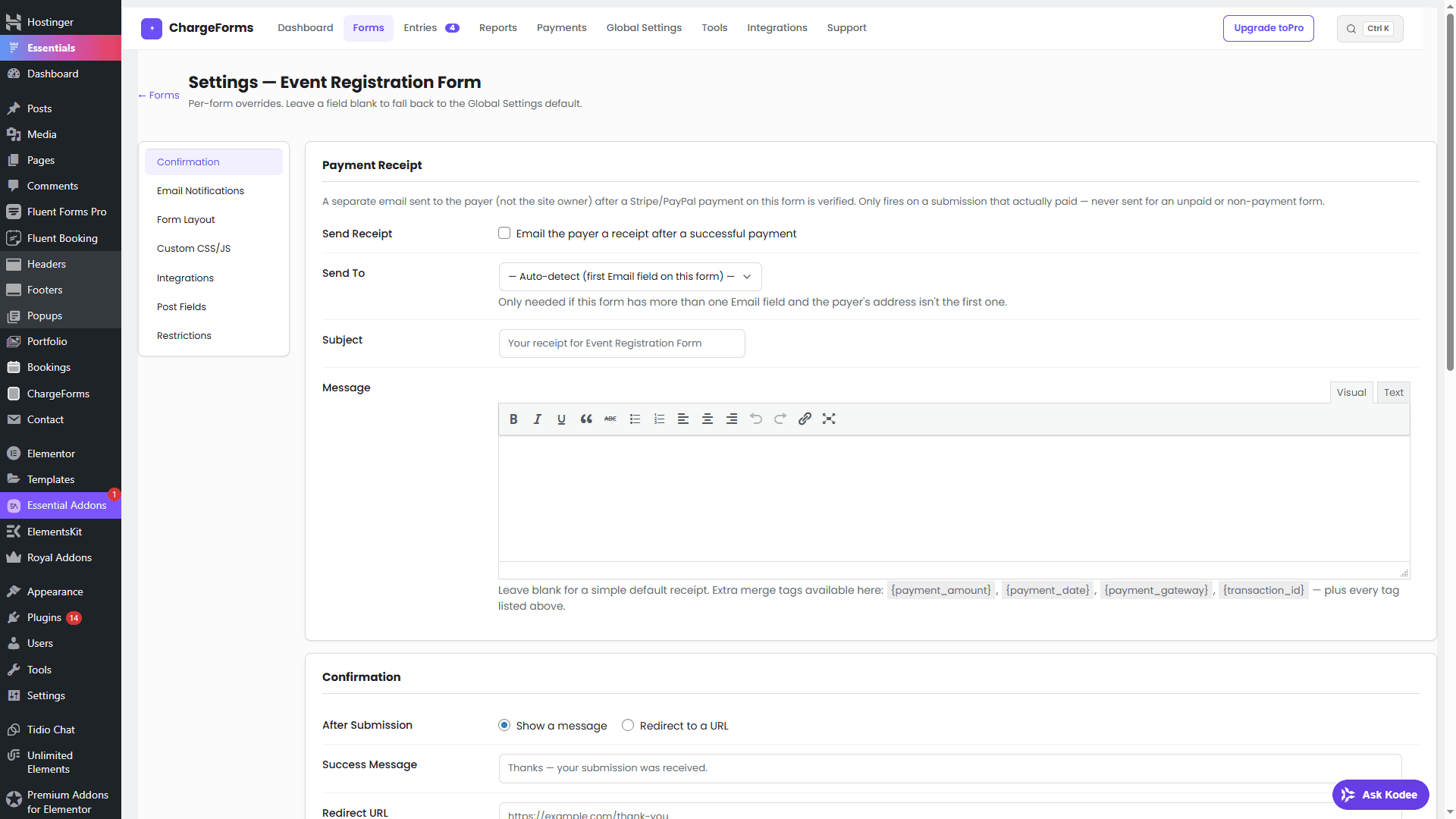Click the redo icon in editor toolbar
This screenshot has width=1456, height=819.
click(x=780, y=419)
